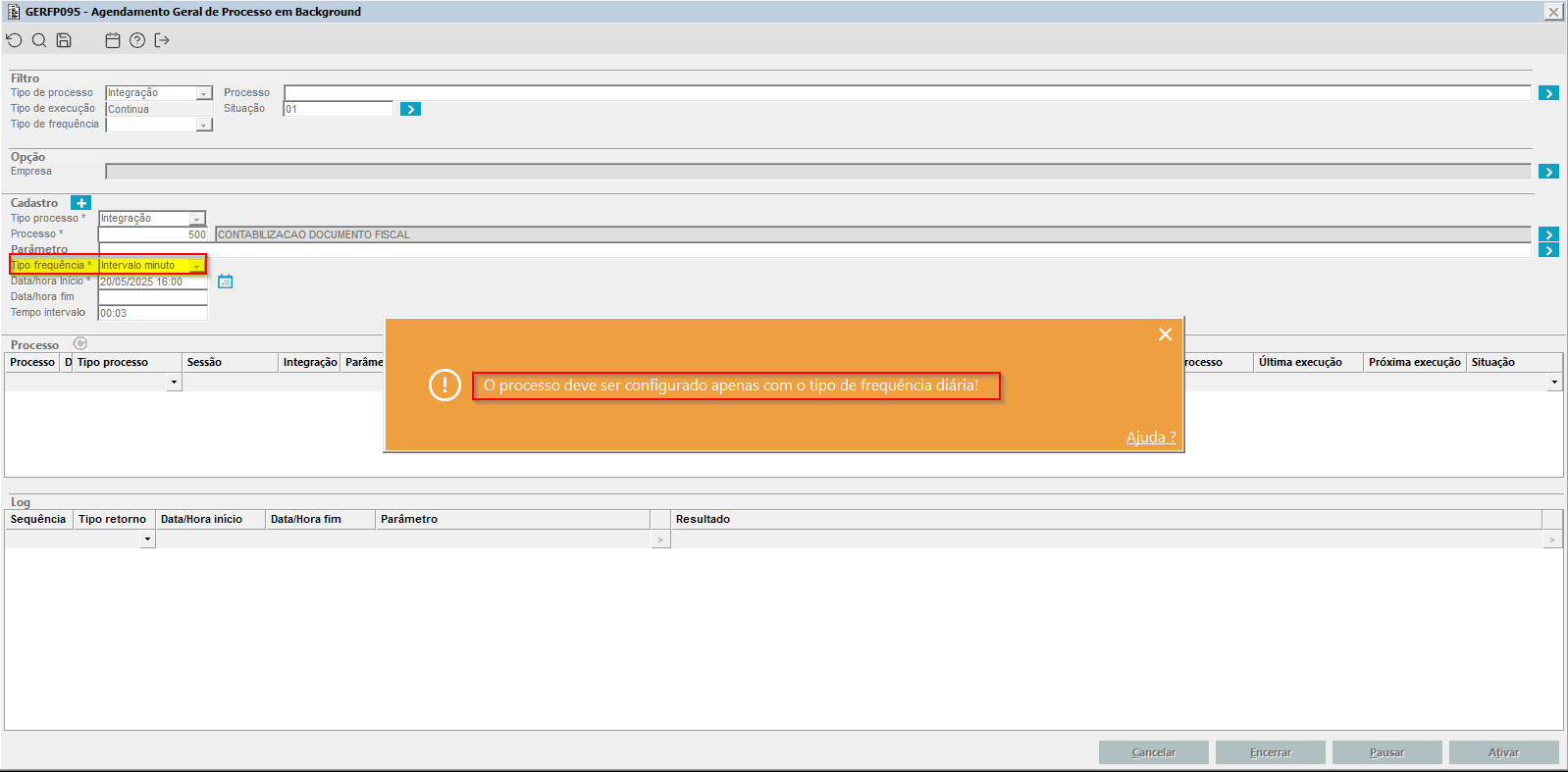Screen dimensions: 1568x772
Task: Open the Filtro Tipo de frequência dropdown
Action: (204, 125)
